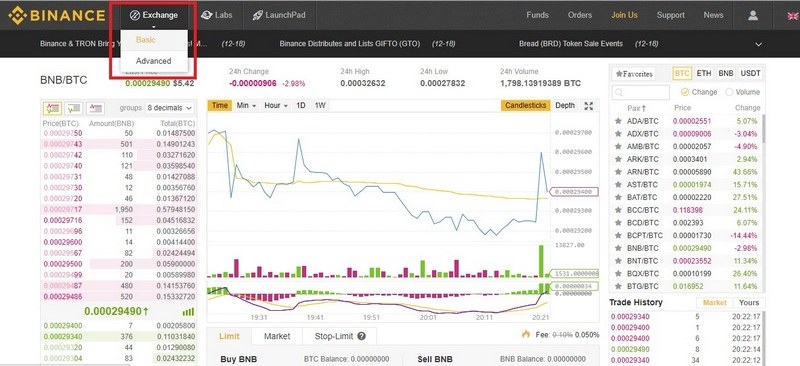Favorite the BTG/BTC pair star
Image resolution: width=800 pixels, height=366 pixels.
[618, 286]
